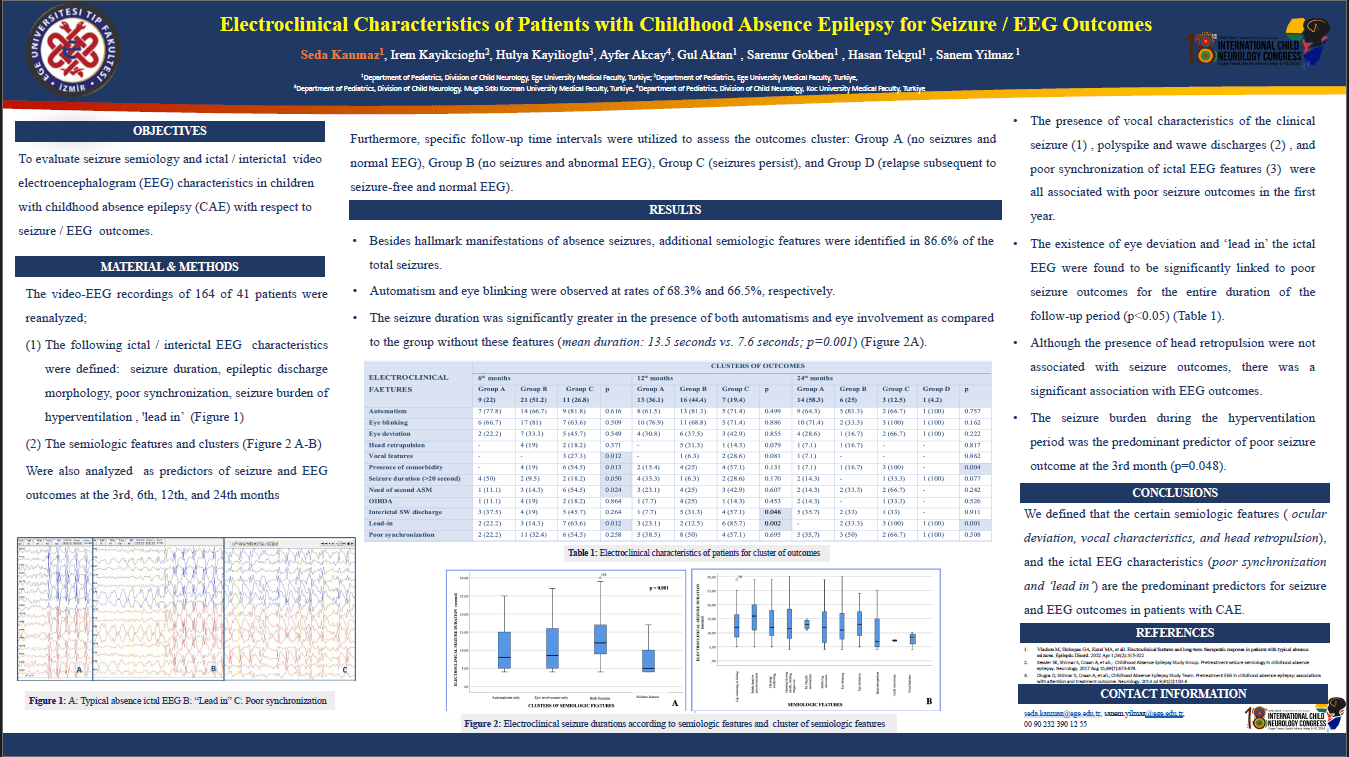Click the bullet about mean duration 13.5 seconds
This screenshot has width=1349, height=757.
click(681, 330)
